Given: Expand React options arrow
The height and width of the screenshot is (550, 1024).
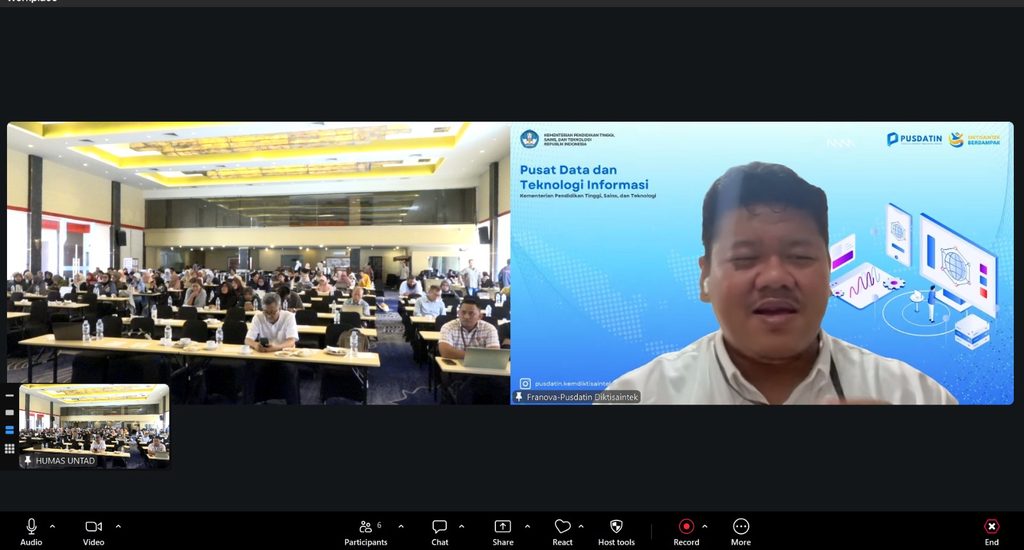Looking at the screenshot, I should 581,526.
